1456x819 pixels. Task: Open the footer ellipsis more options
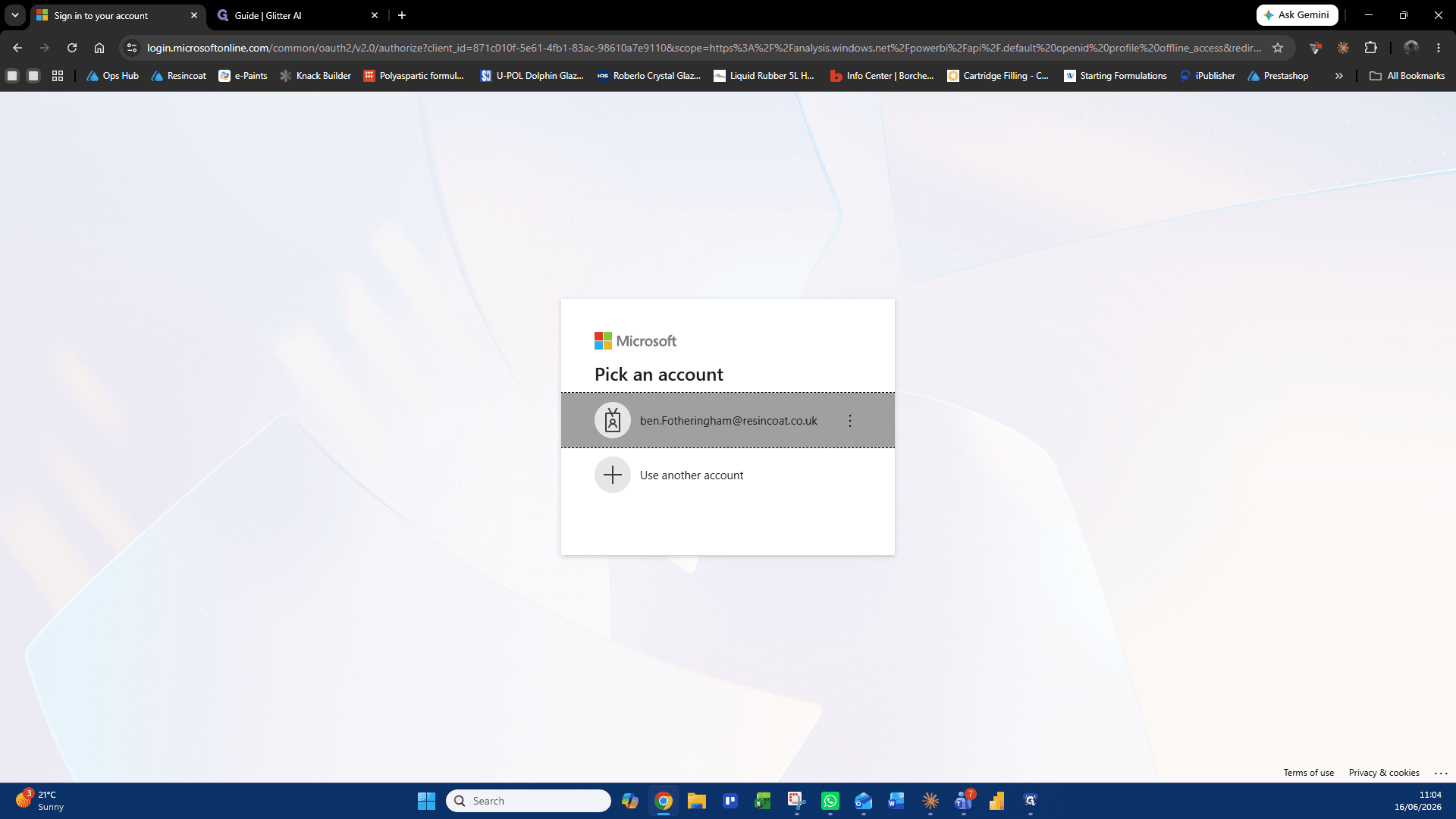click(1441, 773)
